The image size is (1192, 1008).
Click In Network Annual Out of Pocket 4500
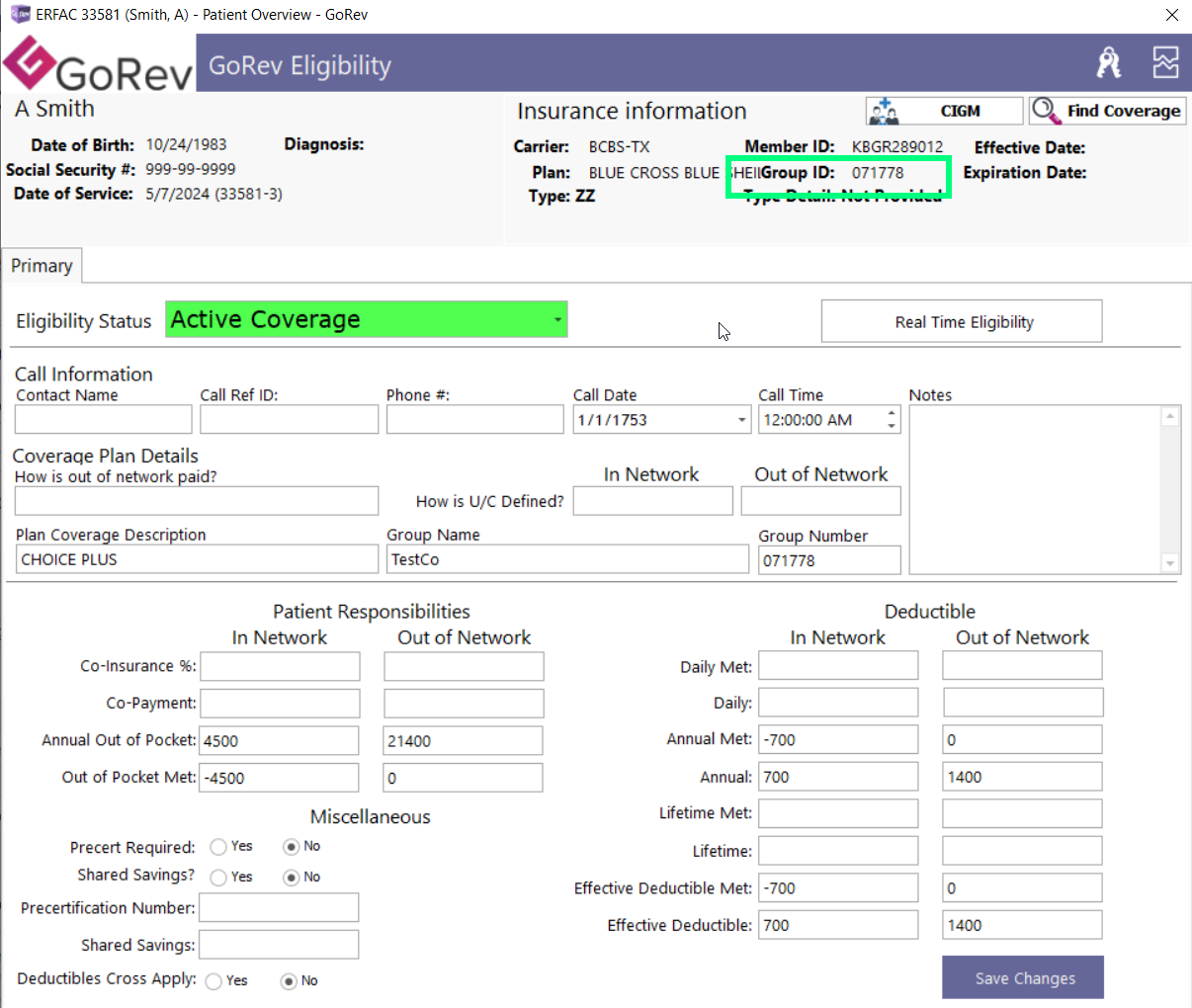(x=279, y=741)
